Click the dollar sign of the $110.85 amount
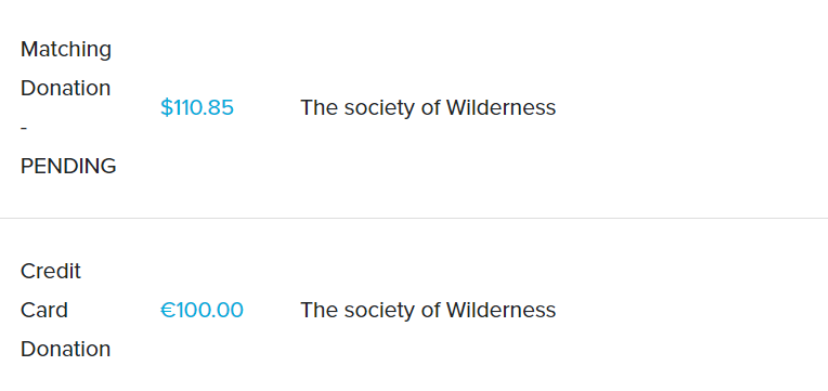The height and width of the screenshot is (391, 828). point(166,108)
